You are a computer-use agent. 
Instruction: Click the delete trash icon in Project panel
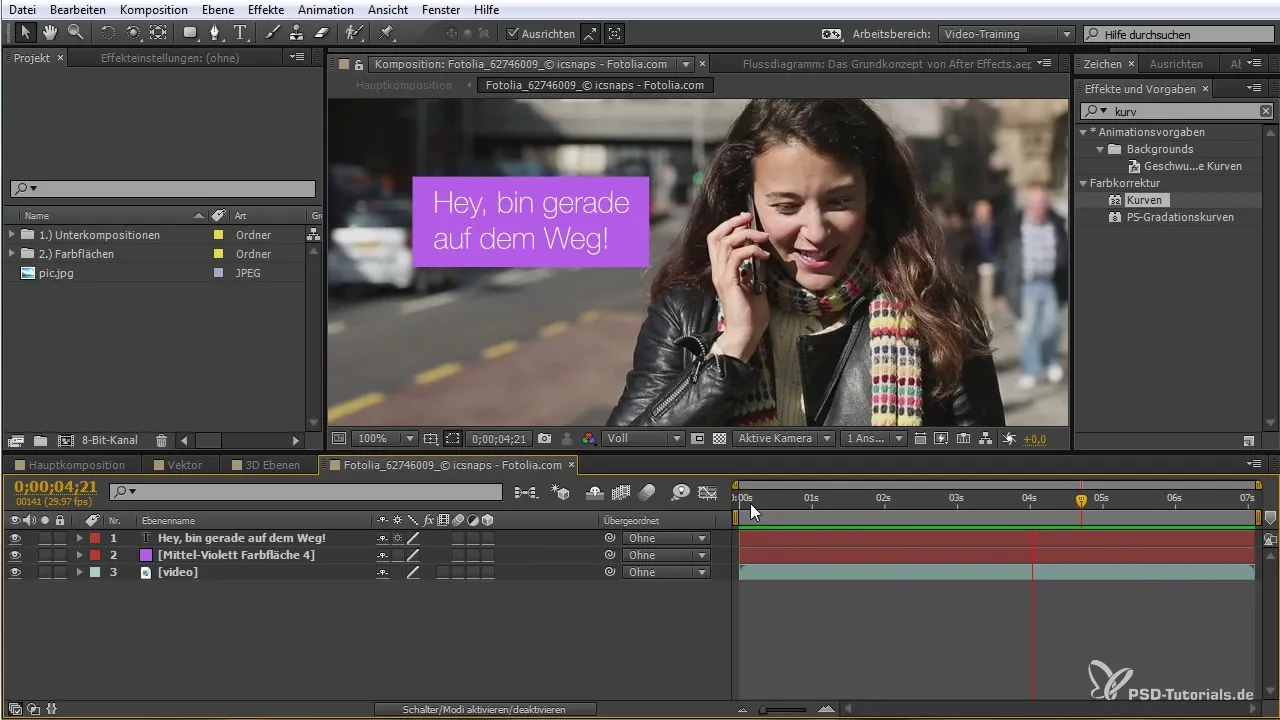(161, 440)
